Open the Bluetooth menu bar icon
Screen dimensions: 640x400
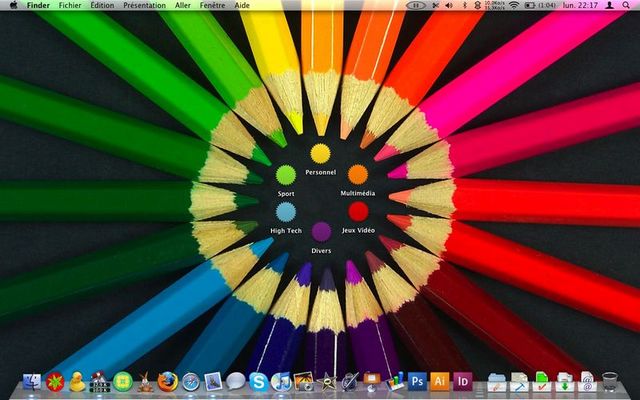(464, 5)
